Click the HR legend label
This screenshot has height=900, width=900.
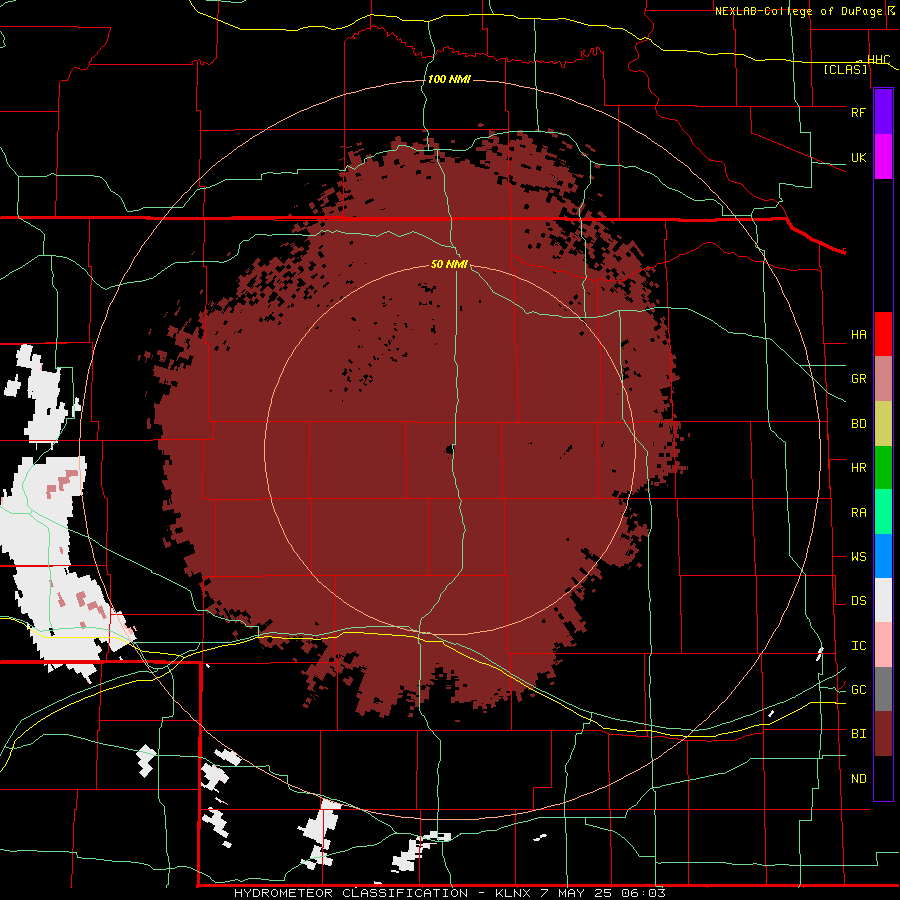coord(859,468)
